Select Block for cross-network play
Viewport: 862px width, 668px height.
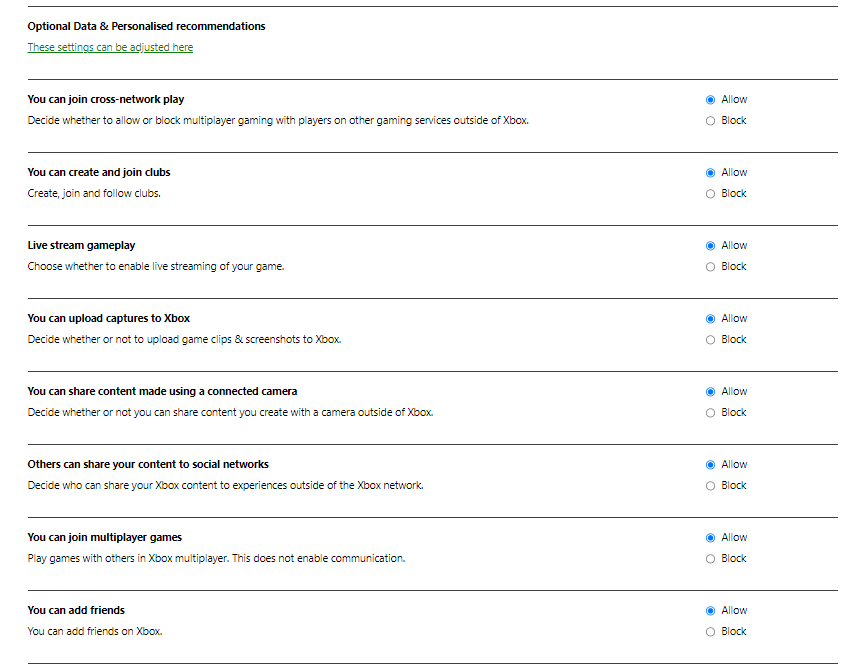(710, 120)
